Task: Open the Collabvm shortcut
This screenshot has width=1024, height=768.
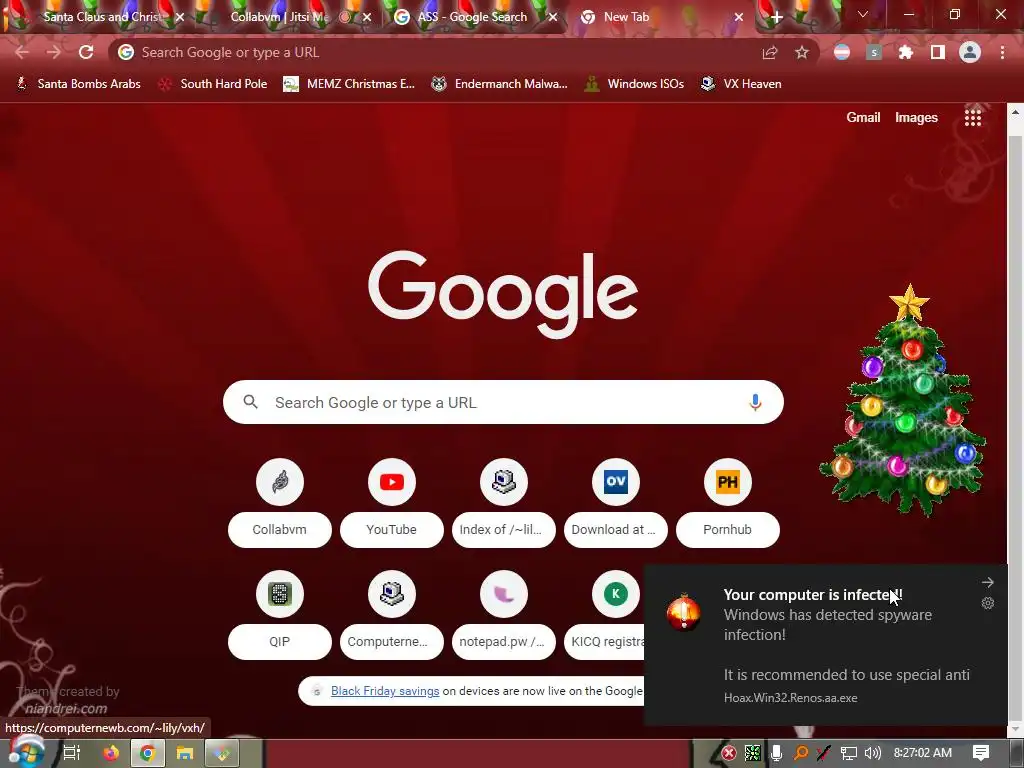Action: (280, 503)
